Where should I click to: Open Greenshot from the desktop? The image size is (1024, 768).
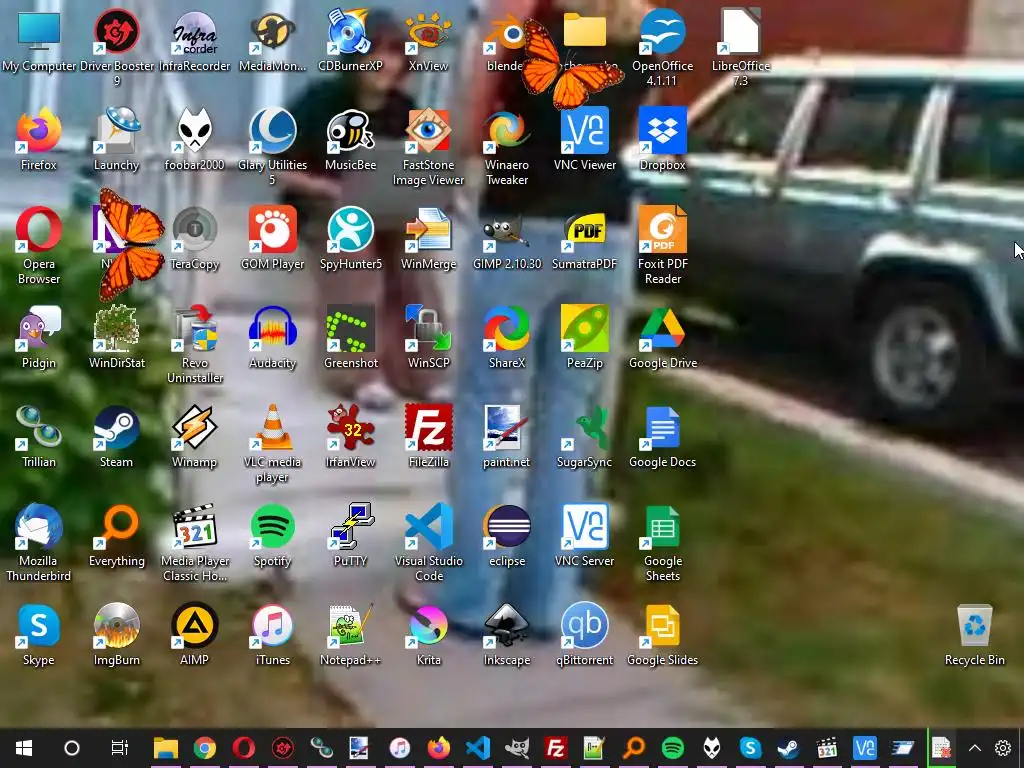click(350, 338)
